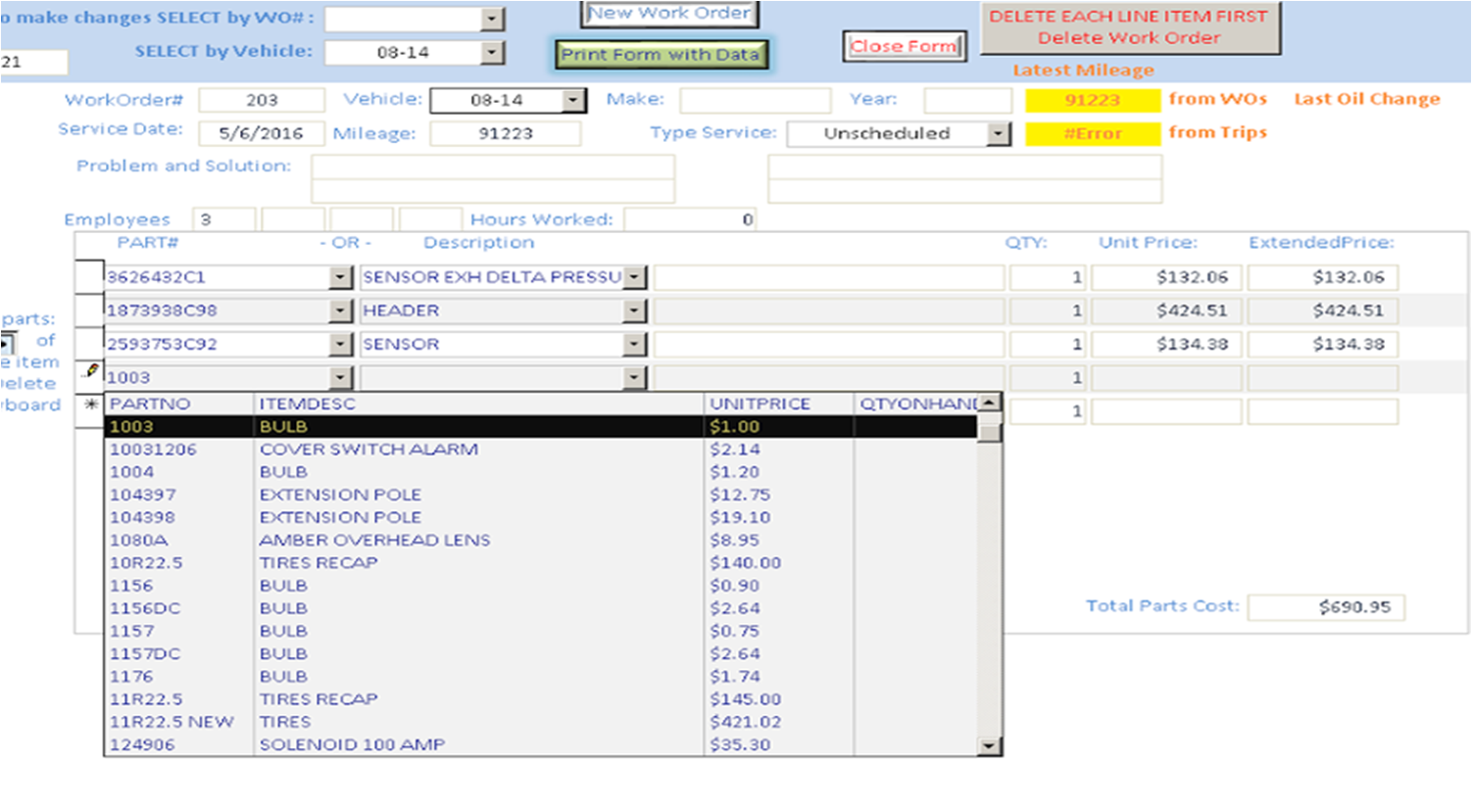Open the SELECT by Vehicle dropdown arrow
This screenshot has width=1472, height=812.
pos(493,53)
